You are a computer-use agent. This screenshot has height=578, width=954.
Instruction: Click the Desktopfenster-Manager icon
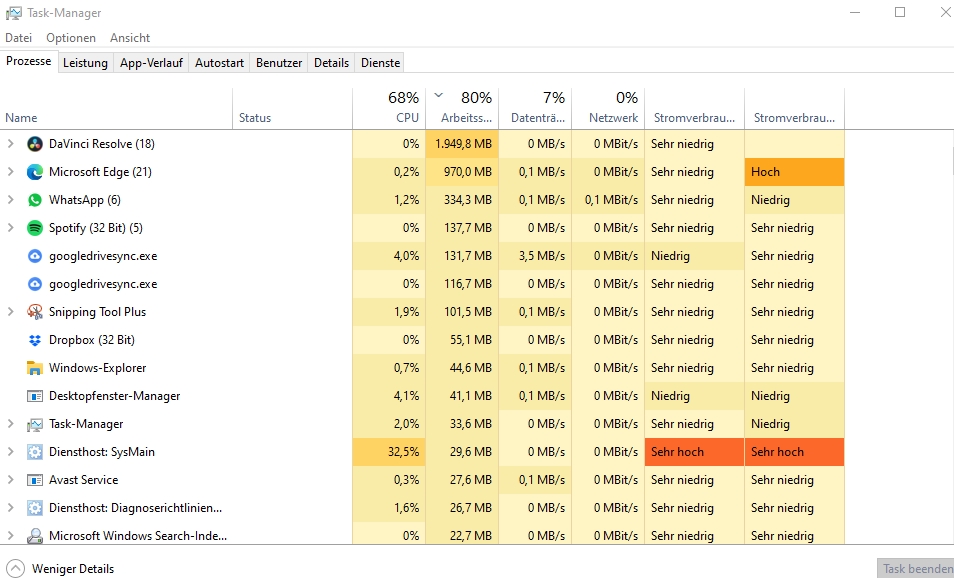click(x=35, y=396)
